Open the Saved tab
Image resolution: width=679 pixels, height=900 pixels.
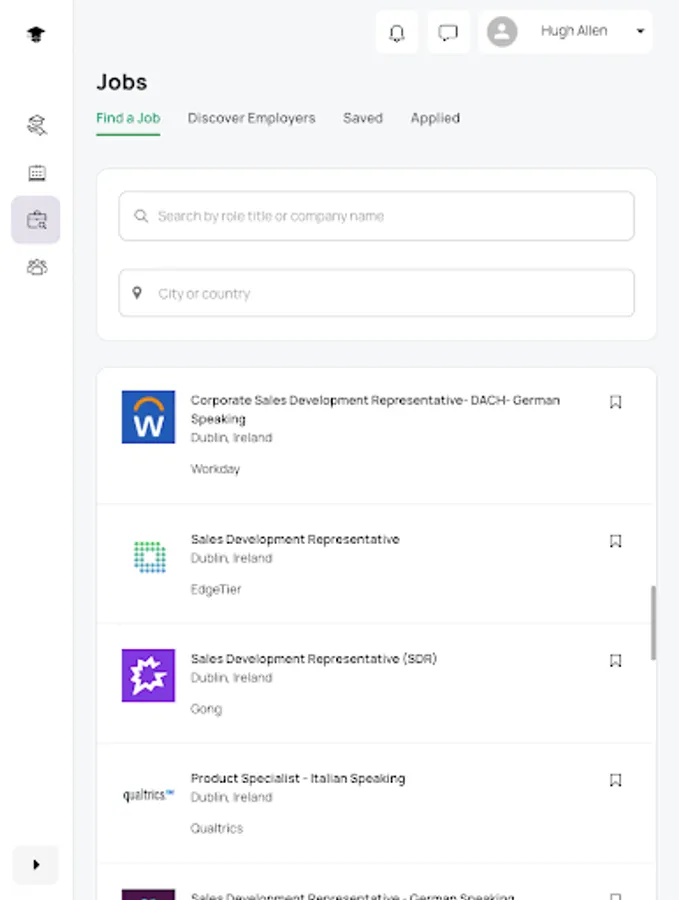pos(362,118)
